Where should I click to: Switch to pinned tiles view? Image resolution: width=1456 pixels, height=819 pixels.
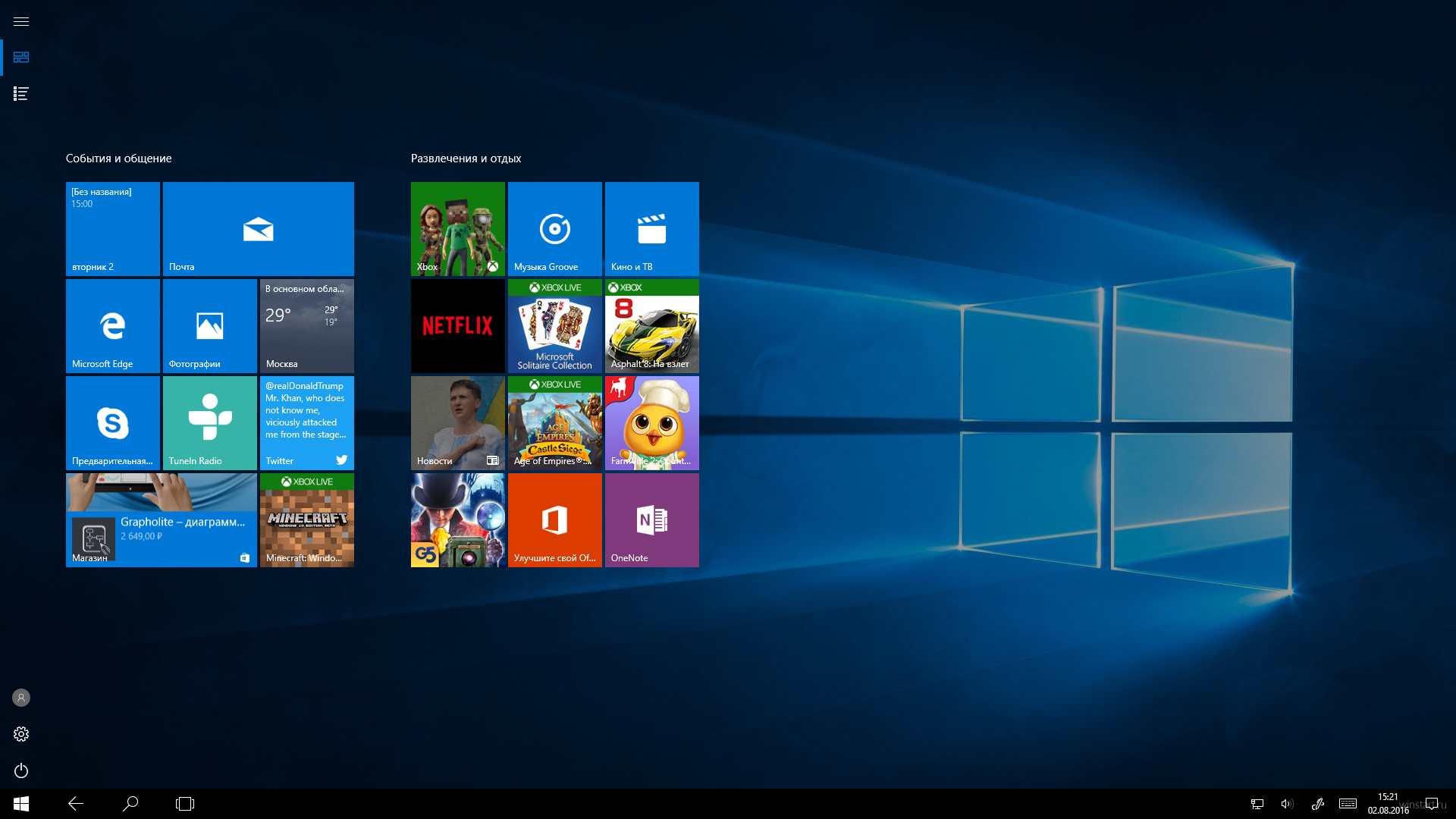[x=21, y=58]
